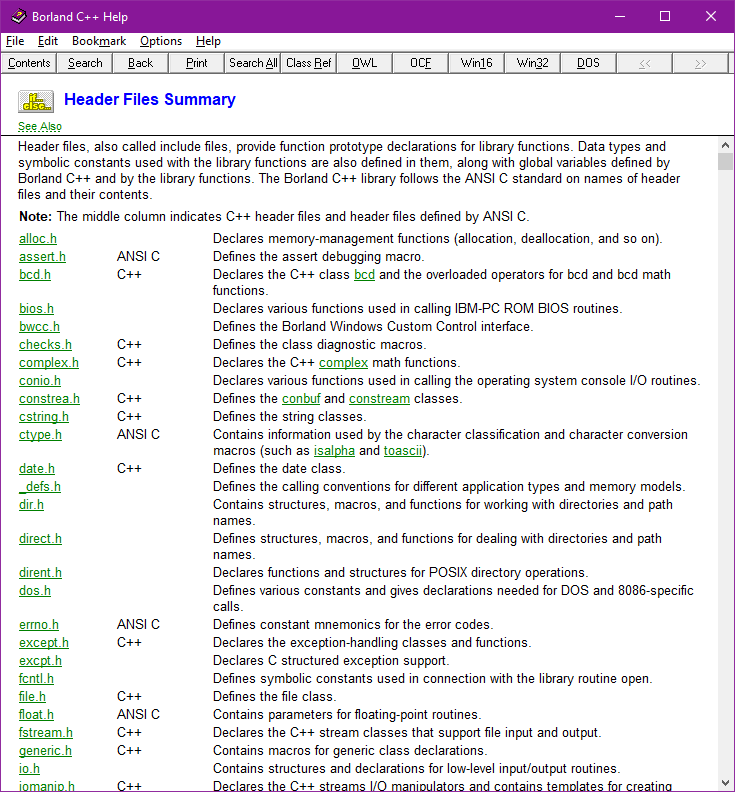Click the Contents toolbar button
This screenshot has width=735, height=792.
tap(29, 63)
